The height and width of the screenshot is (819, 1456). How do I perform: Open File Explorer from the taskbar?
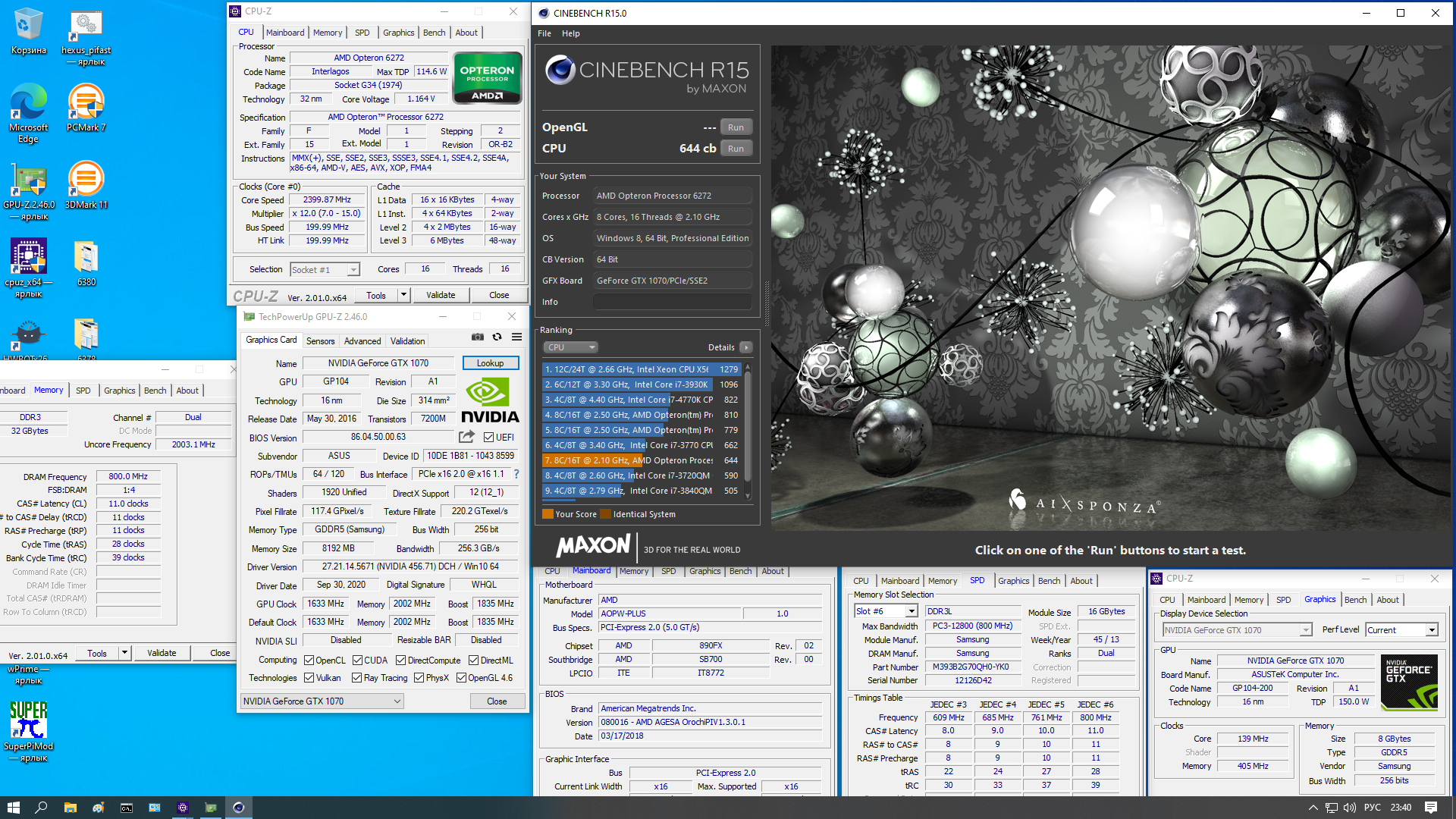click(70, 808)
